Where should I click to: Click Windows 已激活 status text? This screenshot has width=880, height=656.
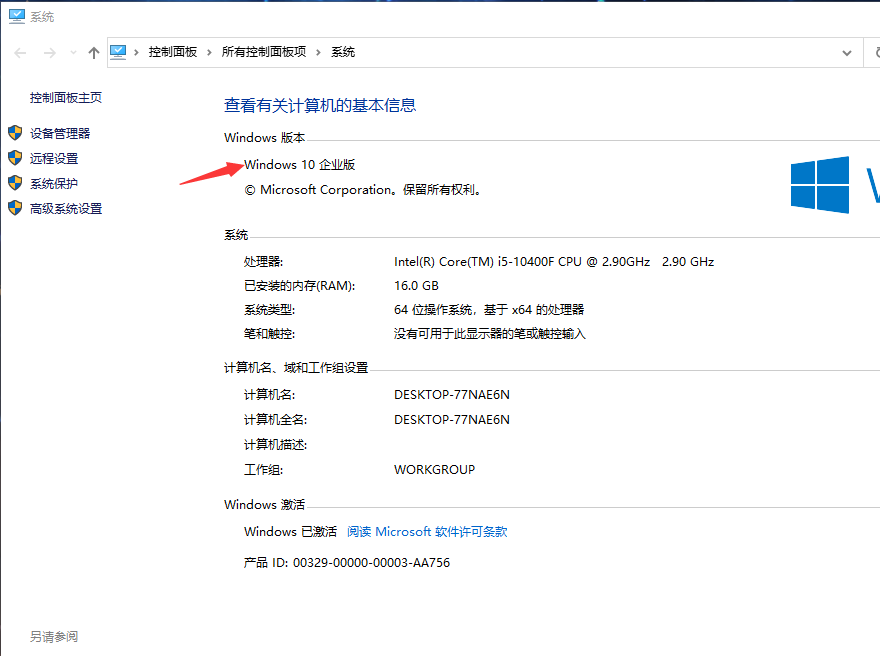[291, 531]
